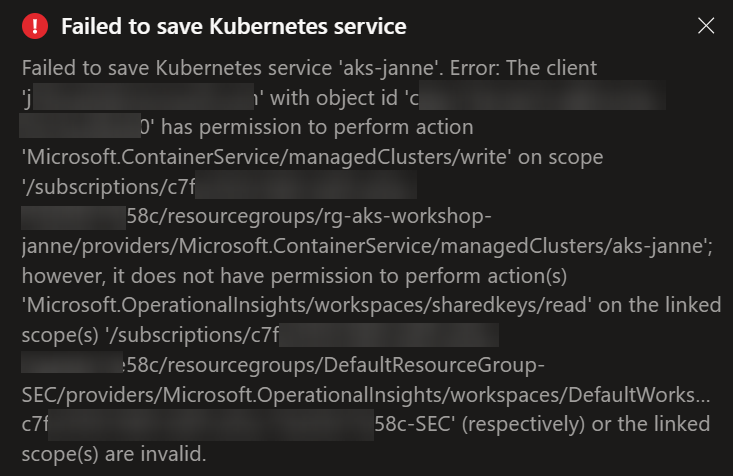The width and height of the screenshot is (733, 476).
Task: Select the 'Microsoft.ContainerService/managedClusters/write' action text
Action: tap(264, 157)
